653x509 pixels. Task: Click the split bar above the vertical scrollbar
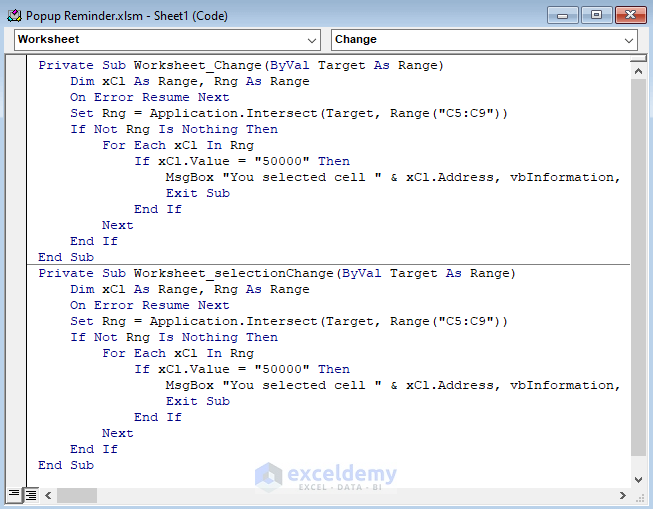click(x=638, y=58)
